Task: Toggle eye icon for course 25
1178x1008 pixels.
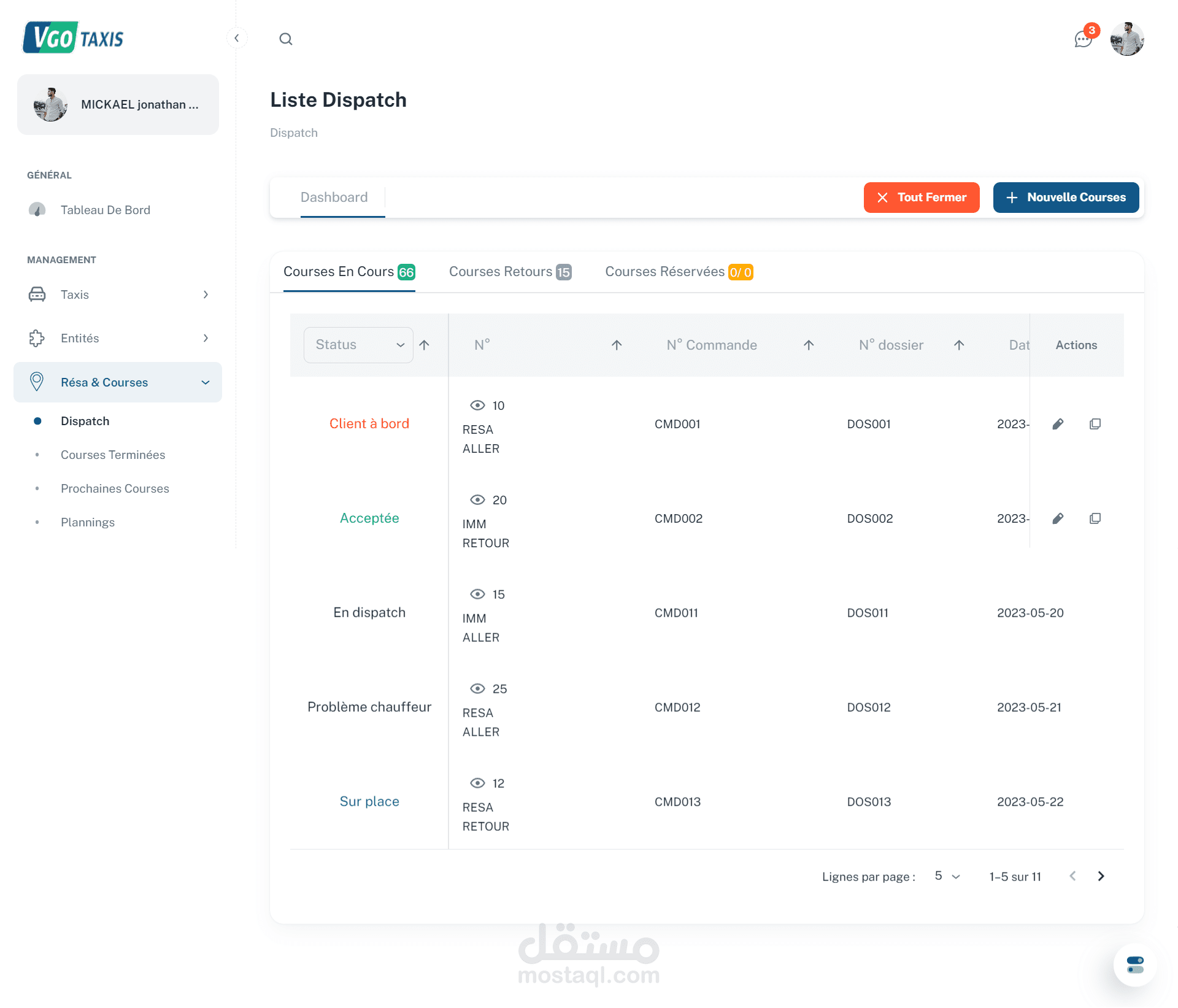Action: coord(477,689)
